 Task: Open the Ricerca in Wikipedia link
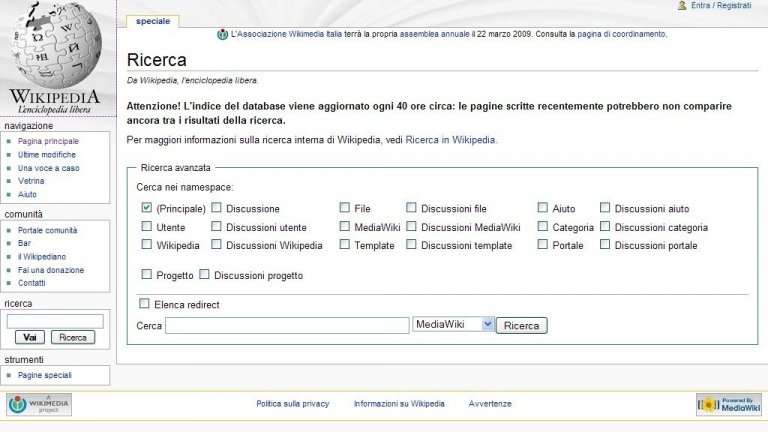click(x=450, y=140)
